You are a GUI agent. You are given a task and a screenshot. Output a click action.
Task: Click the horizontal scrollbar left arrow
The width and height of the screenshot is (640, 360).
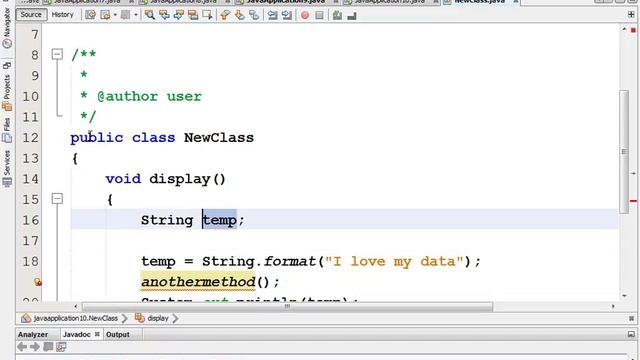coord(76,306)
